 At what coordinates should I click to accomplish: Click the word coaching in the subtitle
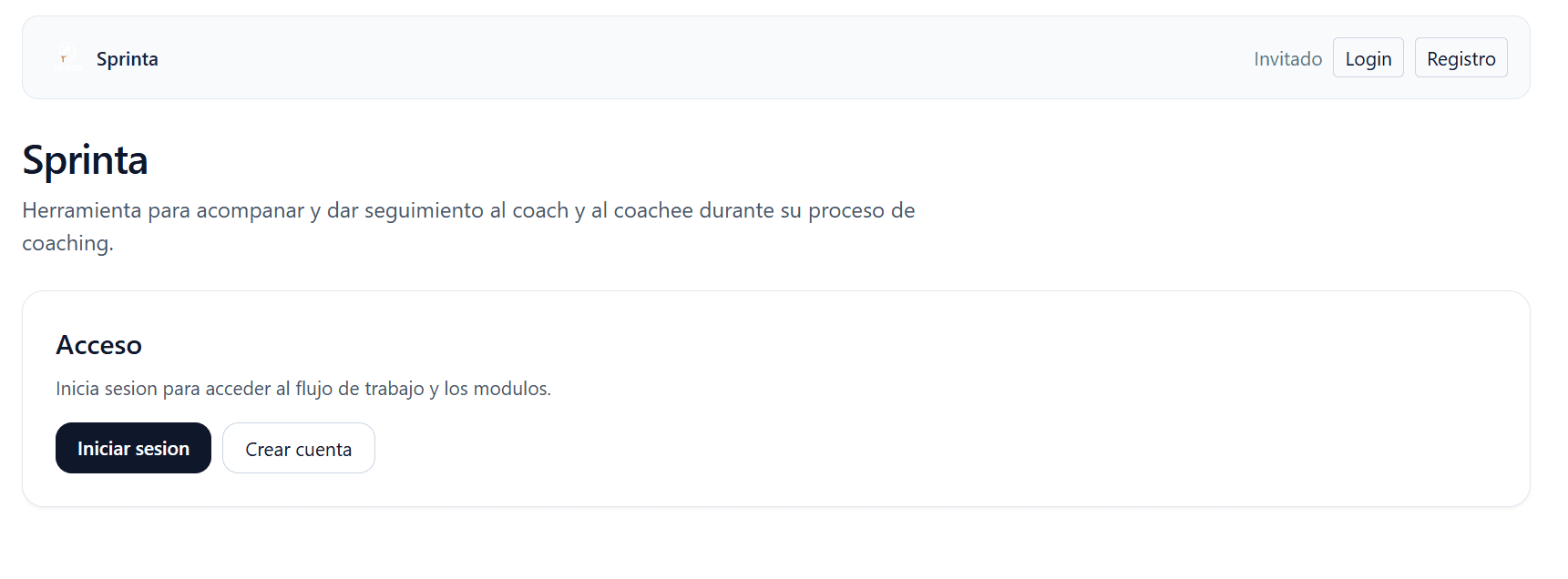pos(67,242)
